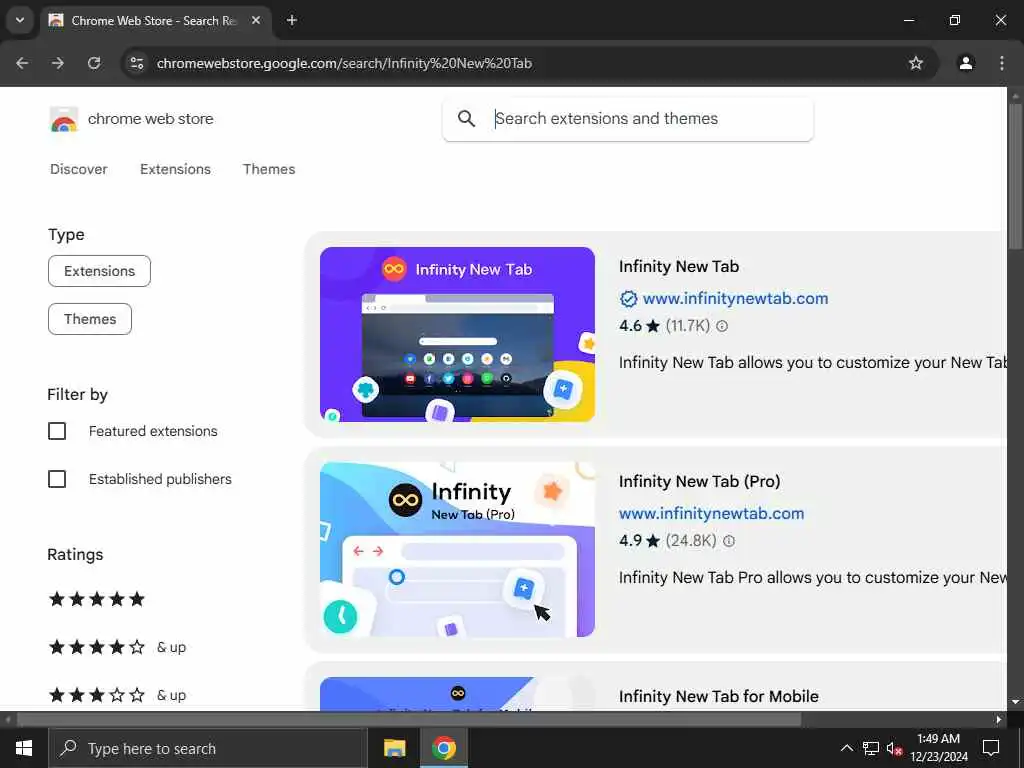This screenshot has height=768, width=1024.
Task: Click the vertical scrollbar thumb
Action: [1015, 176]
